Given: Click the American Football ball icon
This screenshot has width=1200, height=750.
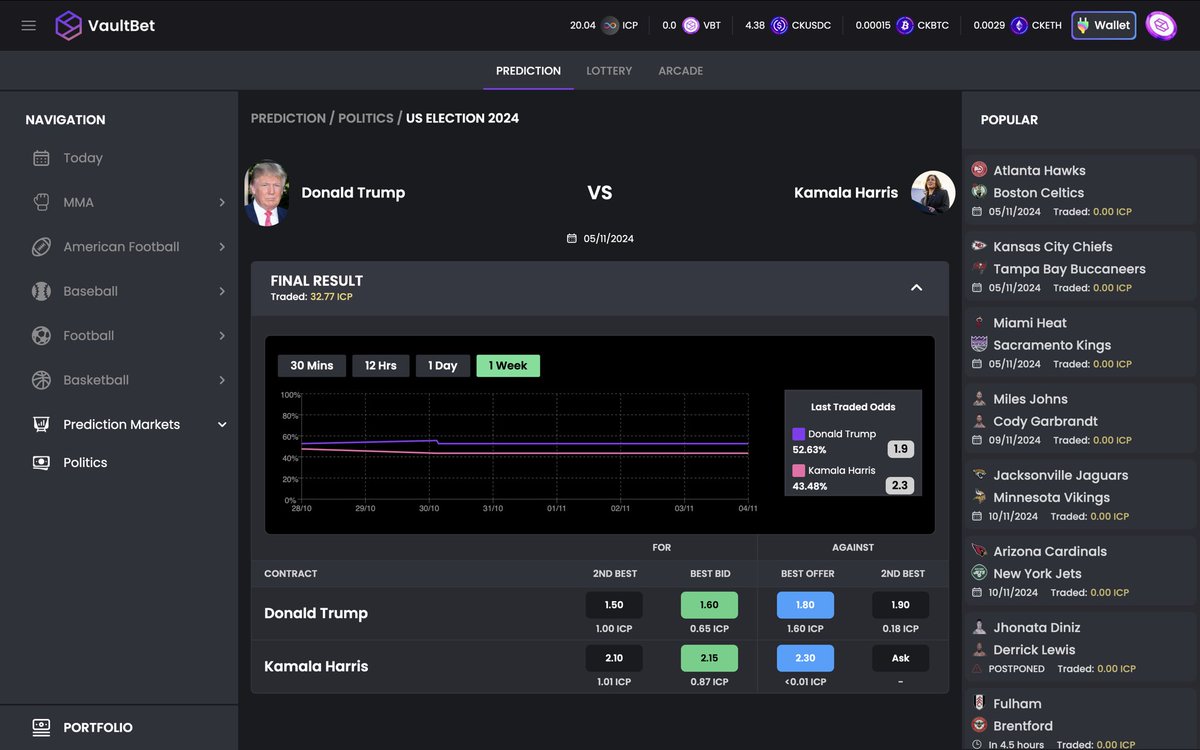Looking at the screenshot, I should pos(41,247).
